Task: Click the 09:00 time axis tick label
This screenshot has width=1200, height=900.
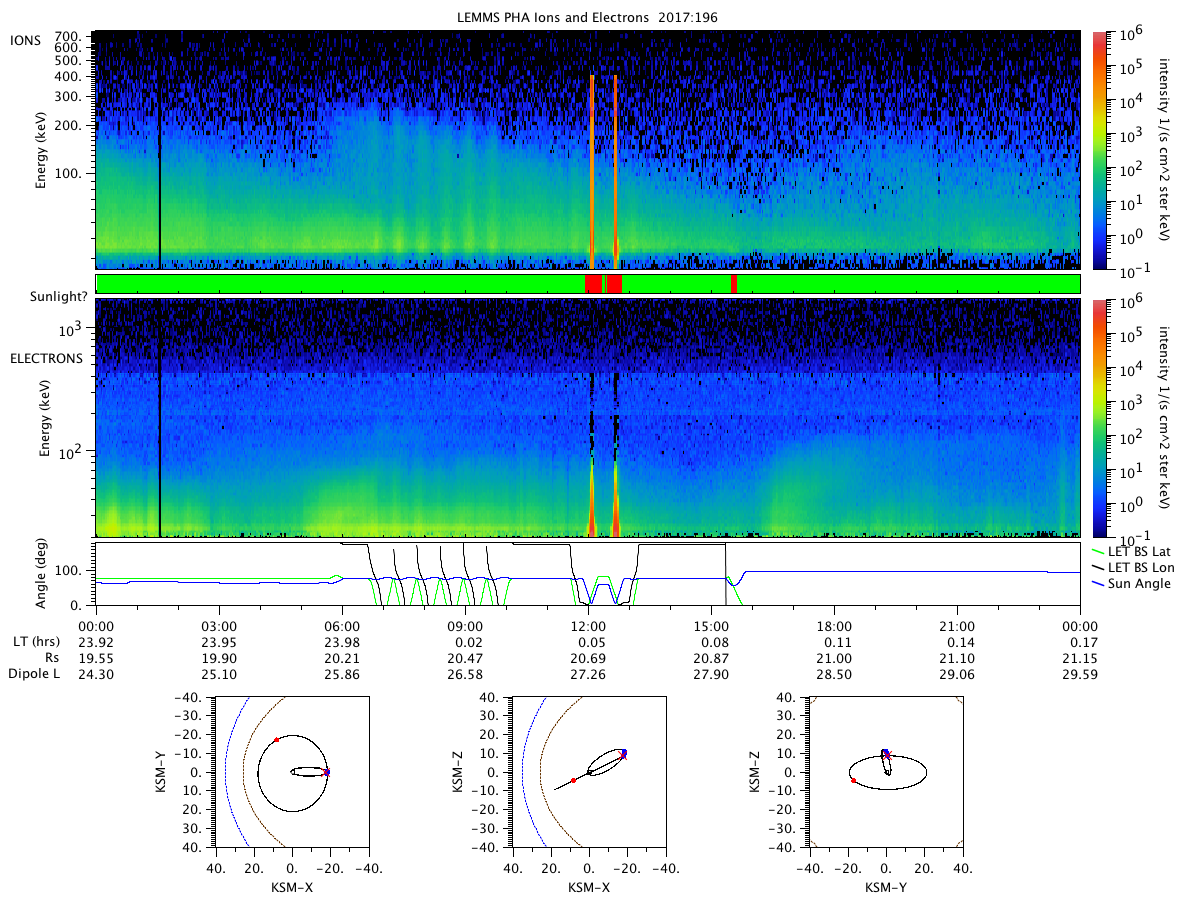Action: [x=465, y=625]
